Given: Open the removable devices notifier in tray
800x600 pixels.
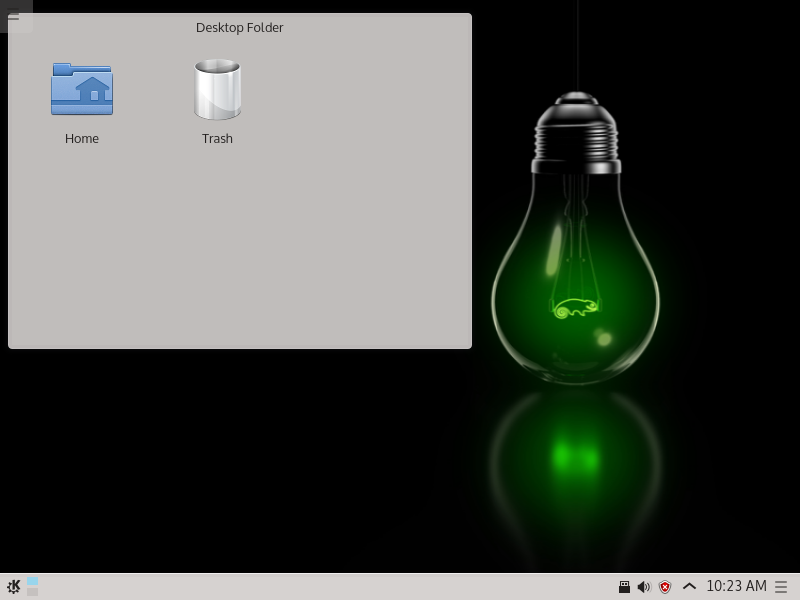Looking at the screenshot, I should pyautogui.click(x=624, y=587).
